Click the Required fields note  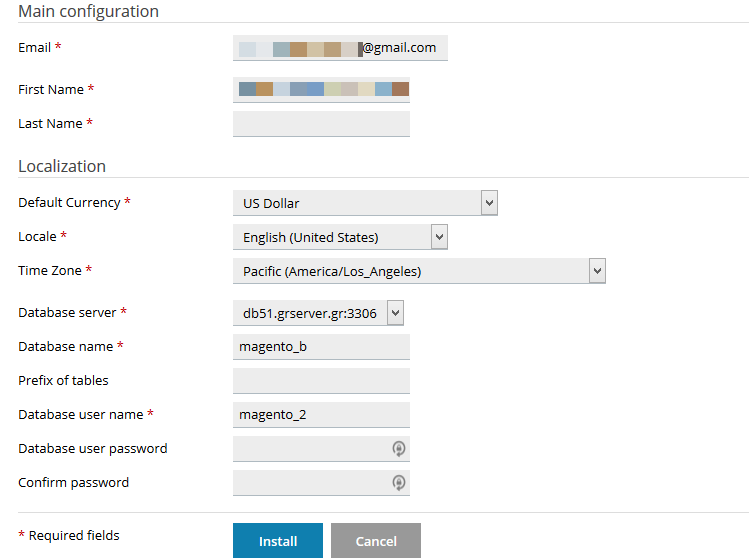click(69, 535)
